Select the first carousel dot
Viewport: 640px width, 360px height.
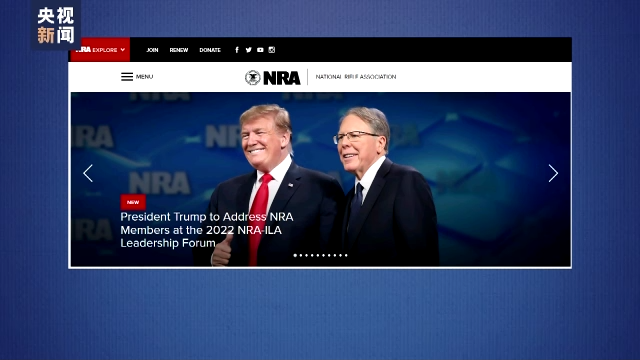pyautogui.click(x=295, y=256)
